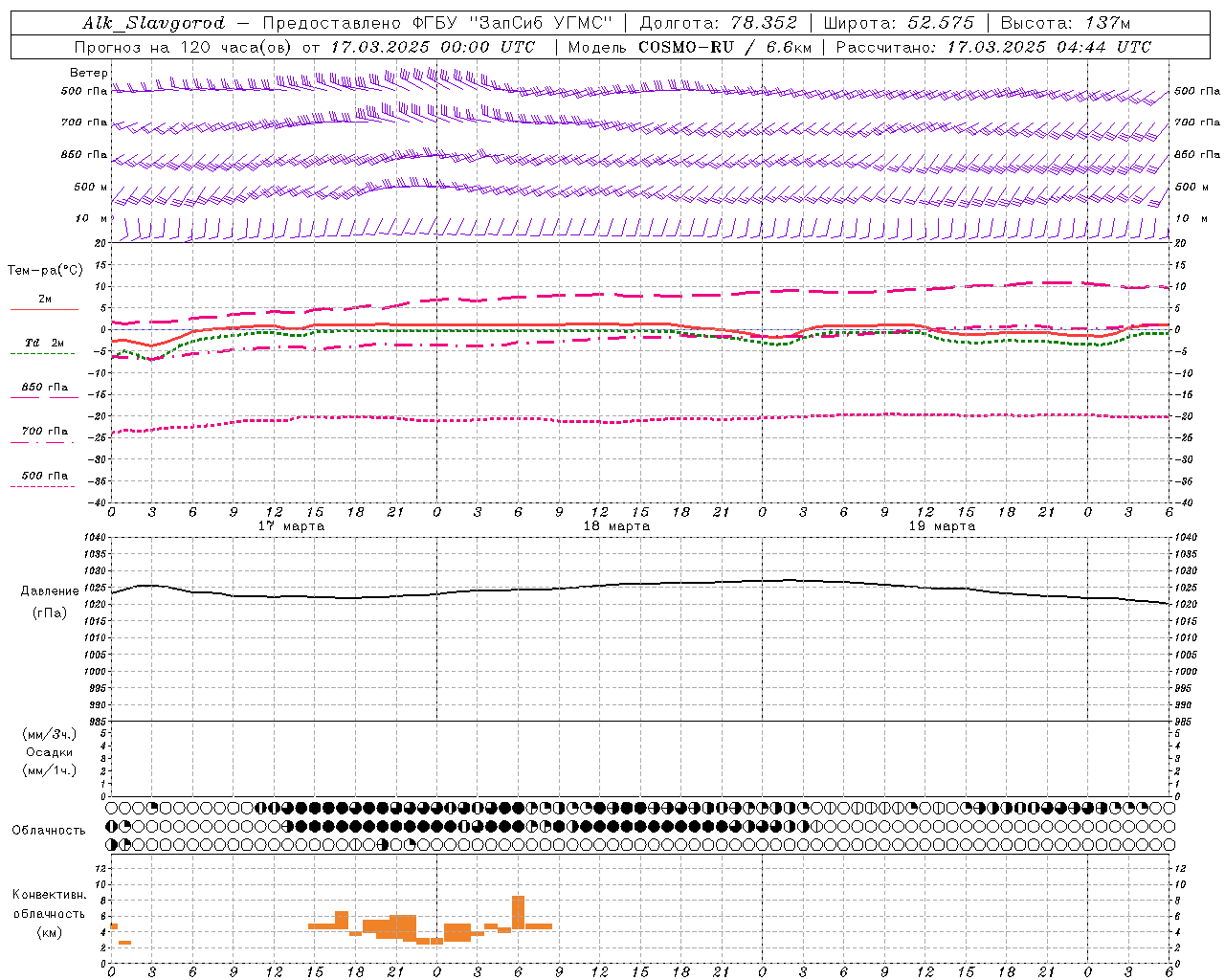This screenshot has width=1225, height=980.
Task: Click the "Рассчитано: 17.03.2025 04:44 UTC" text
Action: pos(993,47)
